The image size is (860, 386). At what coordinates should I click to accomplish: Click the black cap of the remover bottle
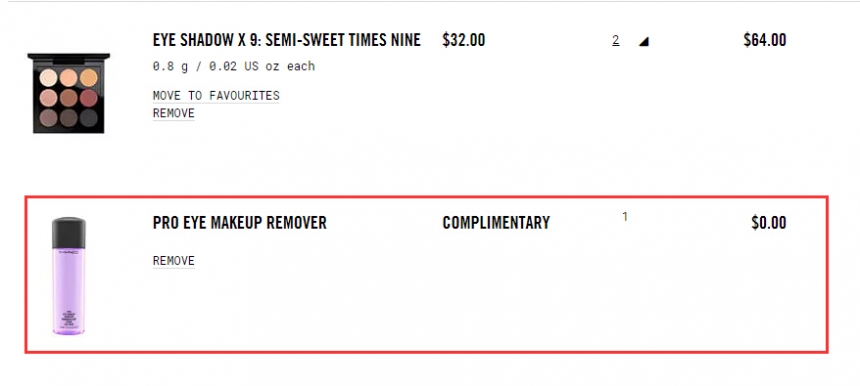[69, 232]
